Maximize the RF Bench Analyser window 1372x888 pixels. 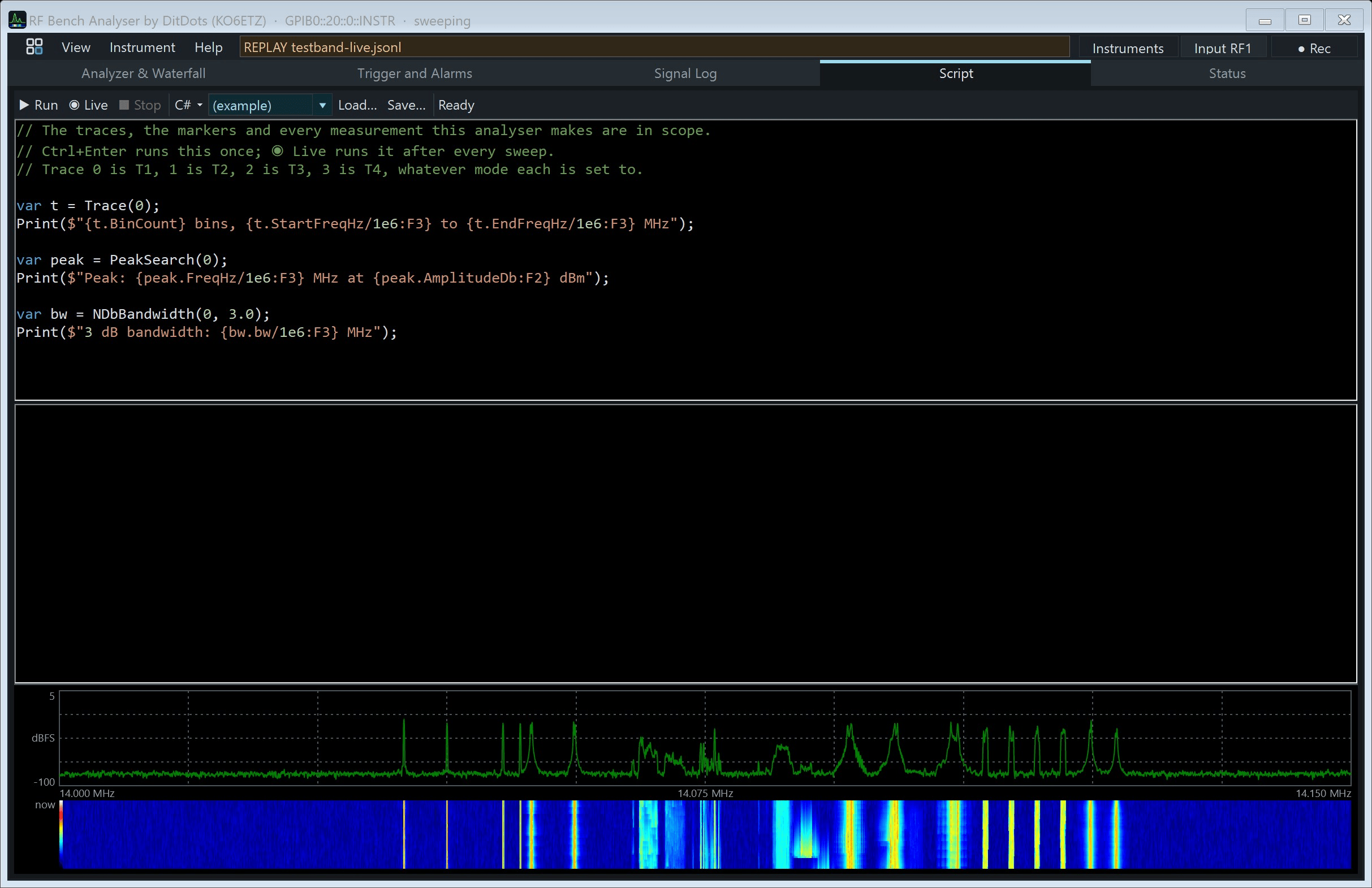(1305, 20)
